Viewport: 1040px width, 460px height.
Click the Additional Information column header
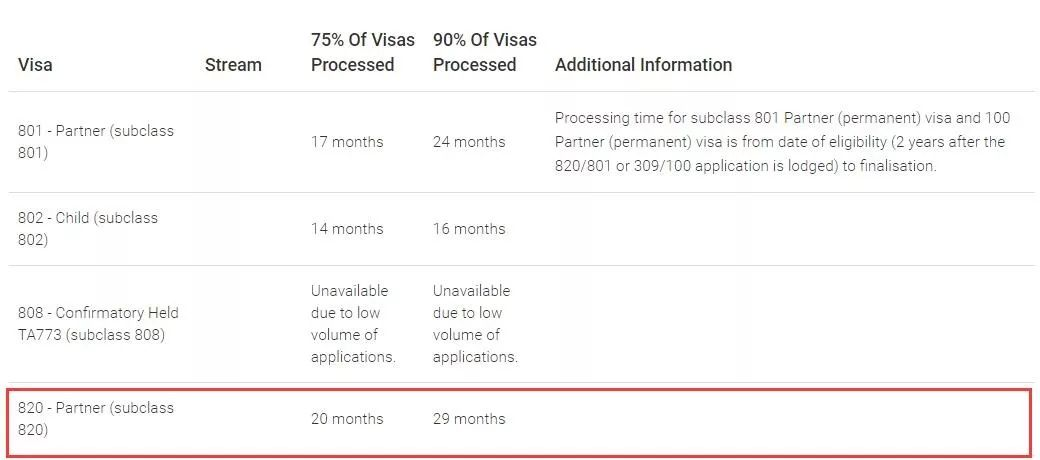click(x=643, y=65)
